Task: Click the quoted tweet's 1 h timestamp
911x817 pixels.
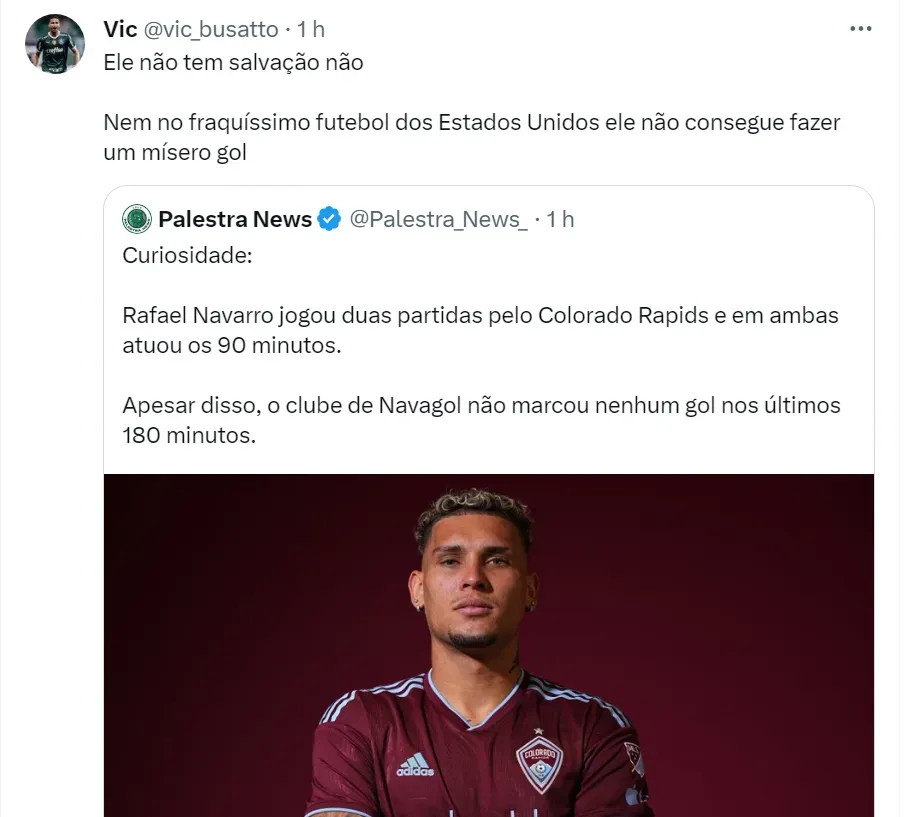Action: pyautogui.click(x=560, y=219)
